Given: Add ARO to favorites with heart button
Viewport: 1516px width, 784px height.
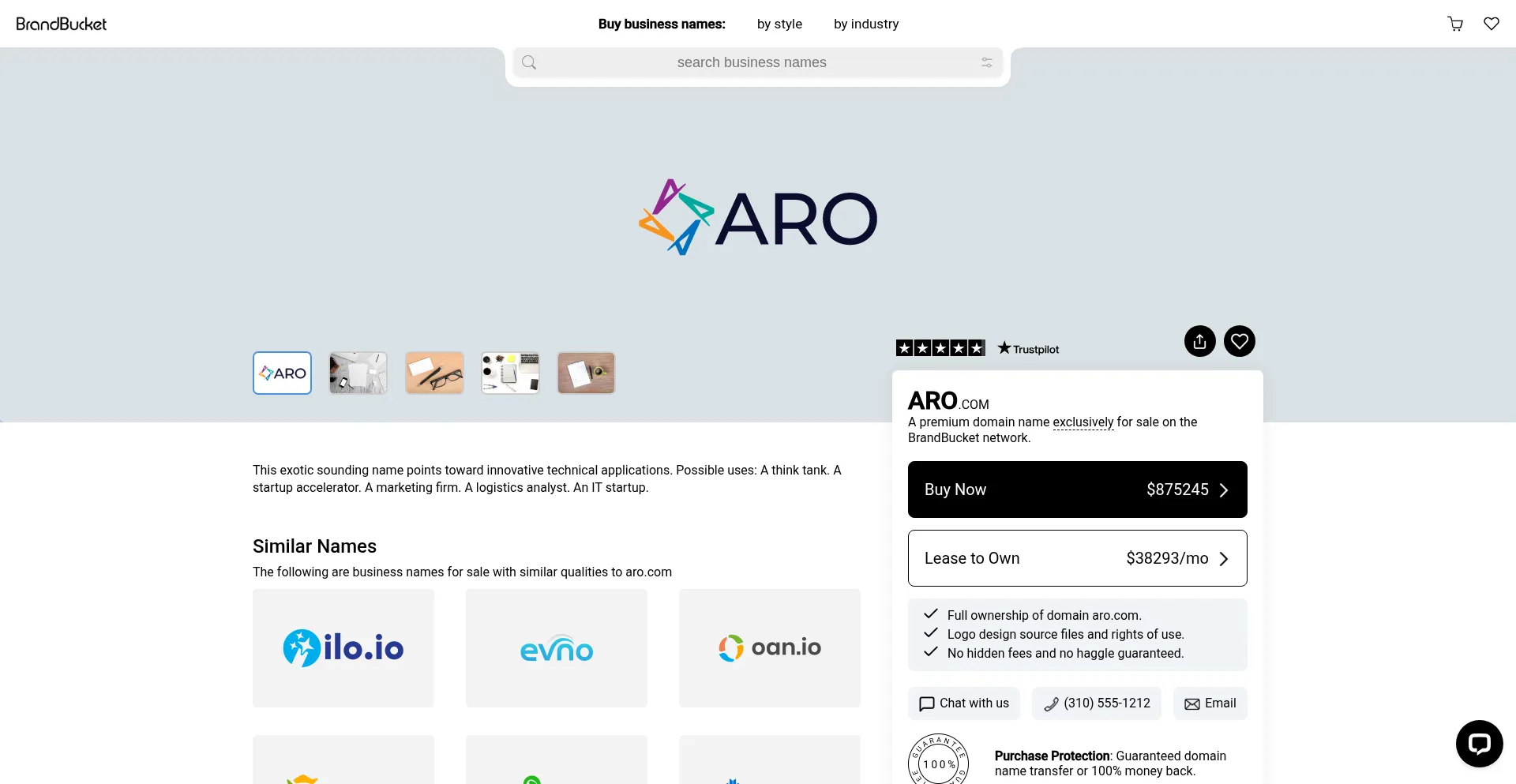Looking at the screenshot, I should [1239, 341].
